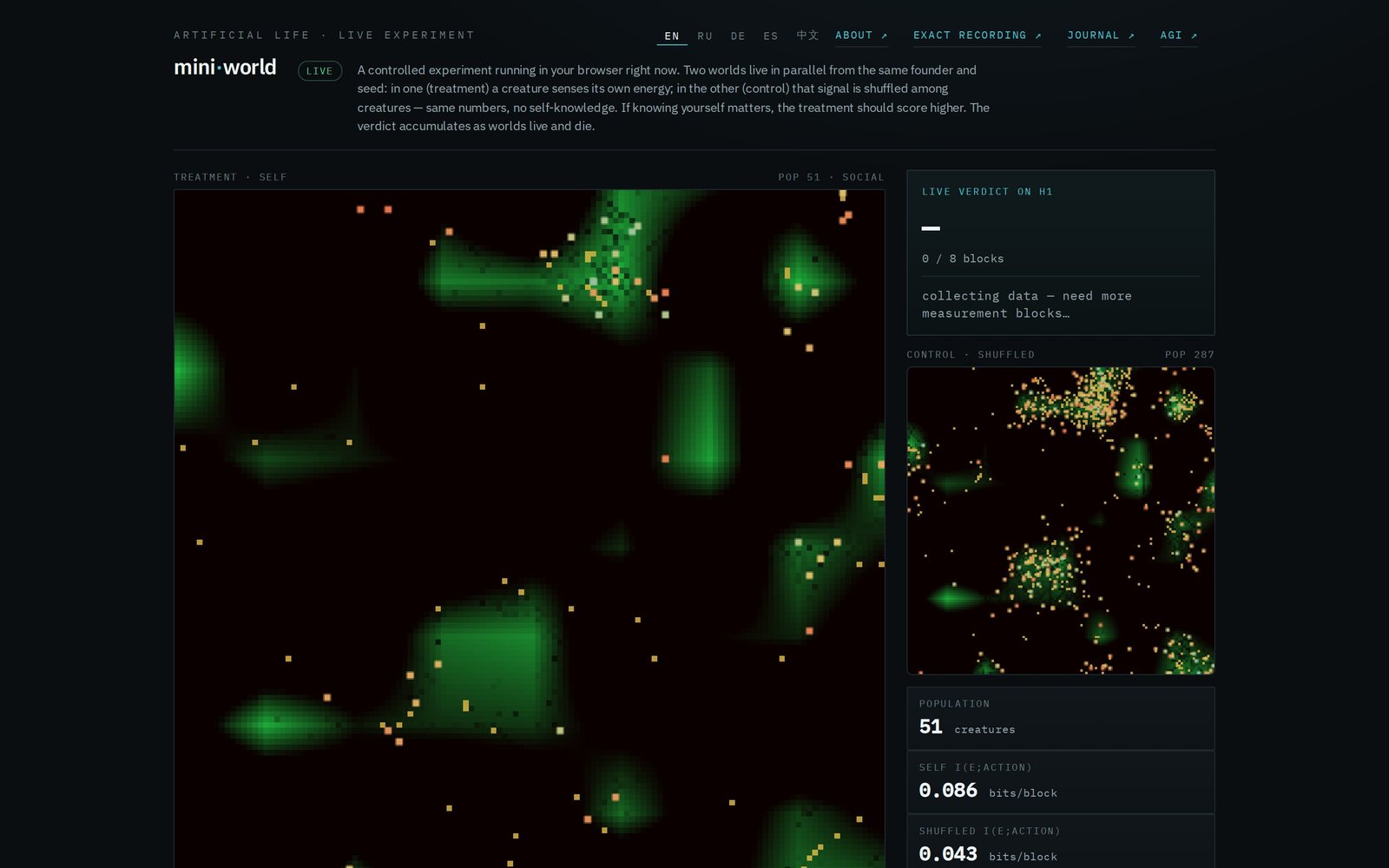Click the 'CONTROL · SHUFFLED' label

coord(971,355)
